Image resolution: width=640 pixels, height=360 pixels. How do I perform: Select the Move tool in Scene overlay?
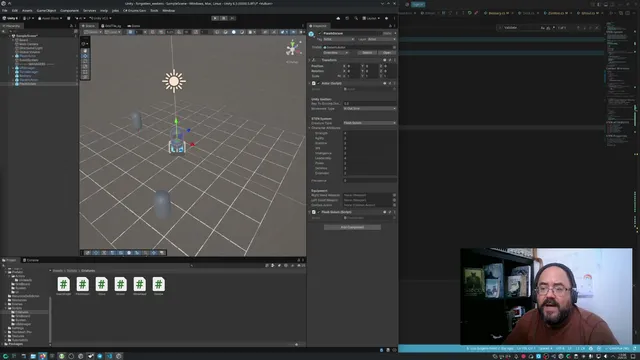(x=85, y=56)
